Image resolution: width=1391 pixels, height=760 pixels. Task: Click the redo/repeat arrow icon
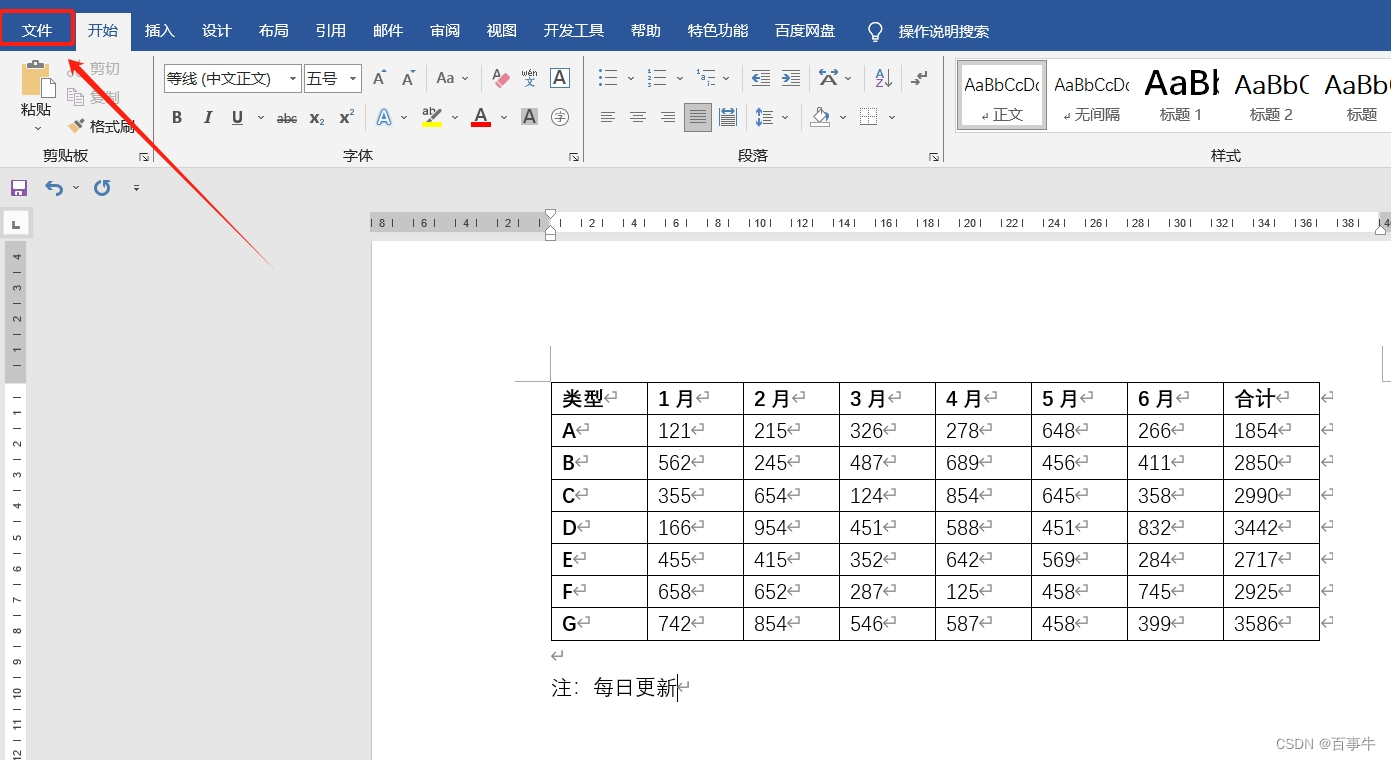coord(102,188)
